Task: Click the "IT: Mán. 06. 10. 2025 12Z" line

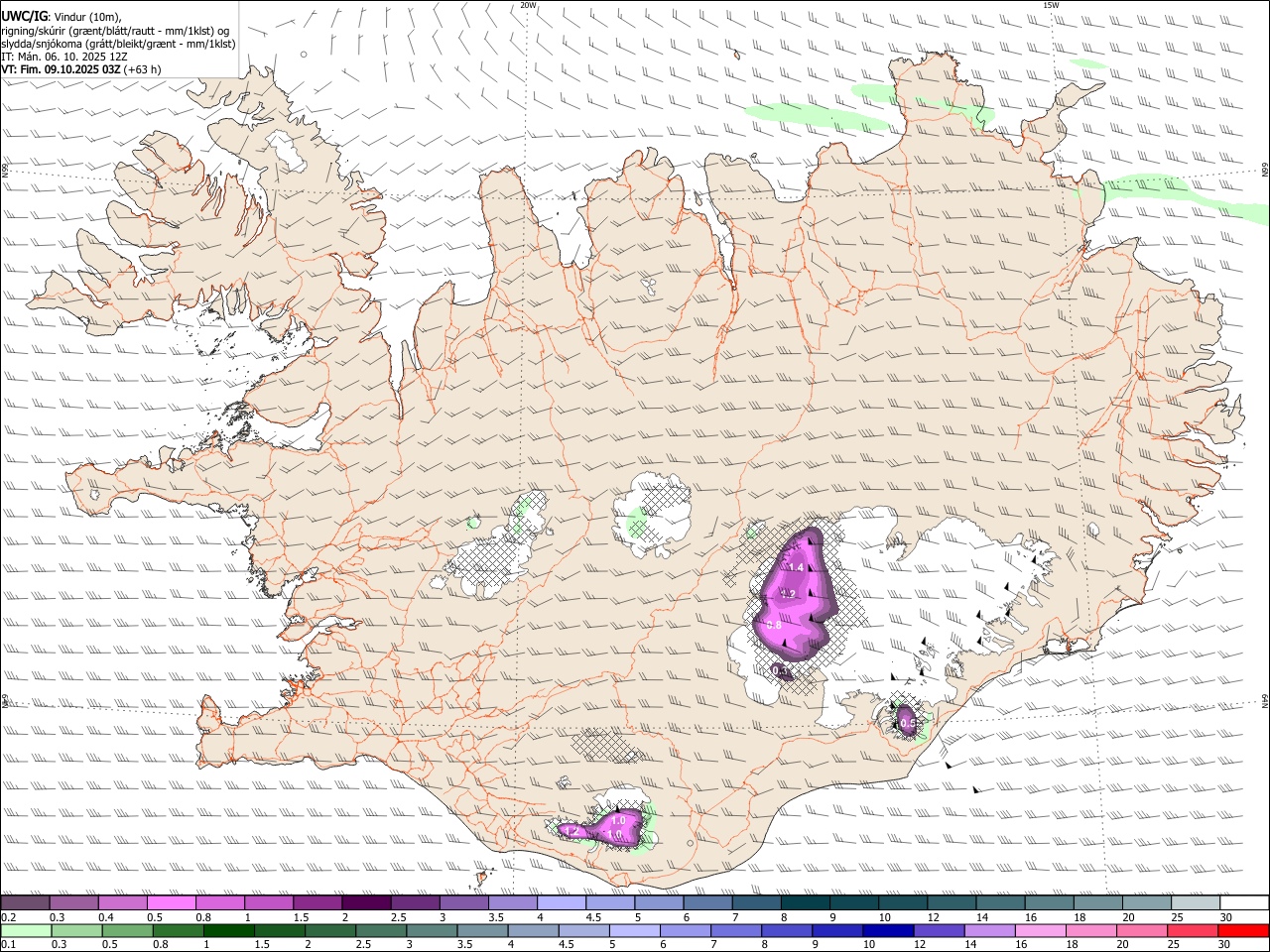Action: (64, 57)
